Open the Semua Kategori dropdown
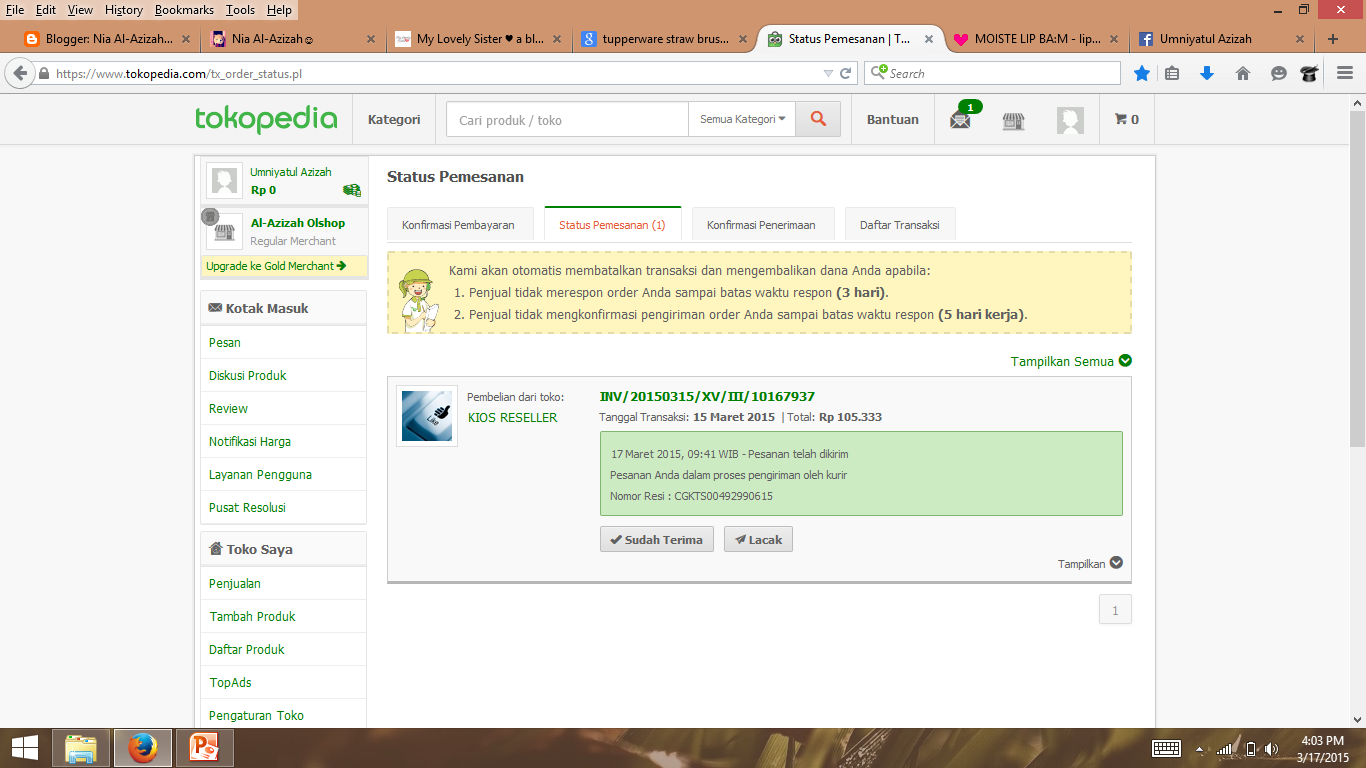Image resolution: width=1366 pixels, height=768 pixels. pyautogui.click(x=742, y=119)
